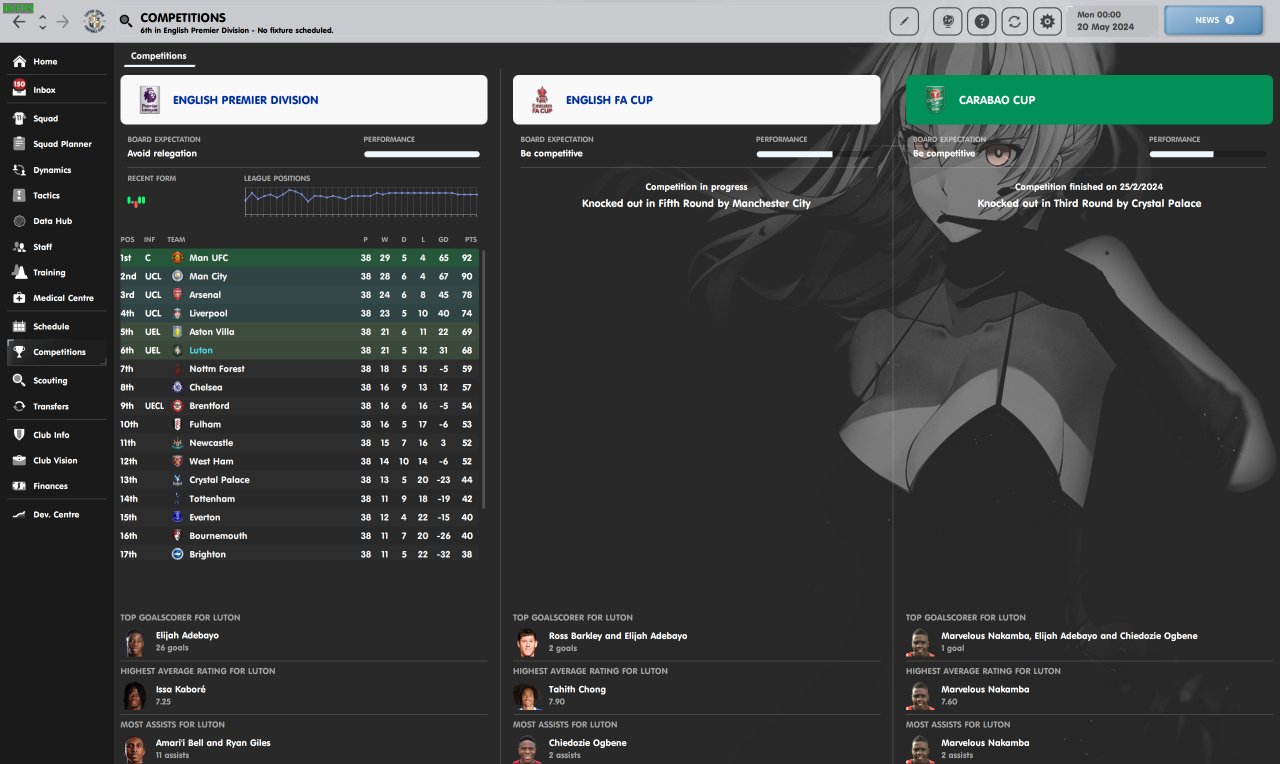Click the league table scrollbar

(x=485, y=380)
